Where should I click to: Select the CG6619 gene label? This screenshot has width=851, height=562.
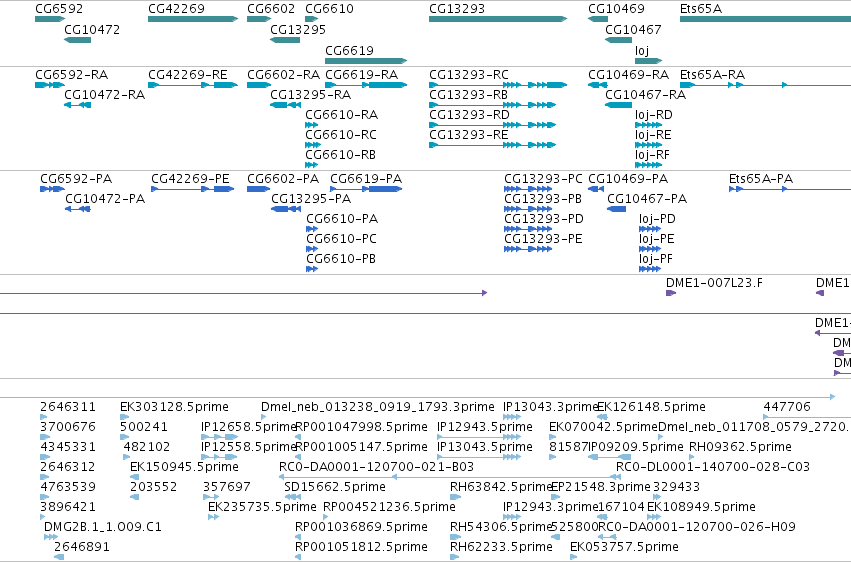pos(350,50)
